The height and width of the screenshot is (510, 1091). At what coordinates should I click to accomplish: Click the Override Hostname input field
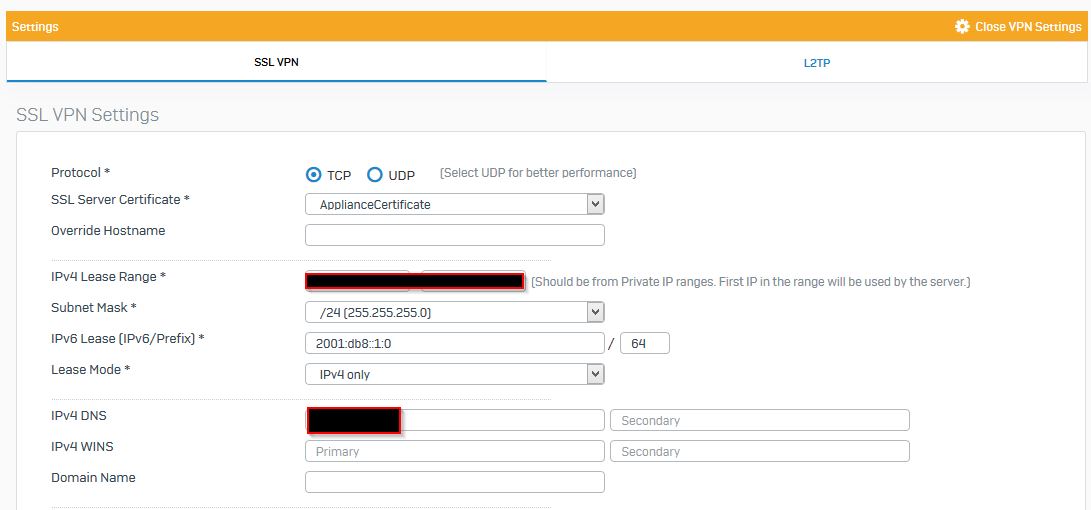tap(455, 235)
